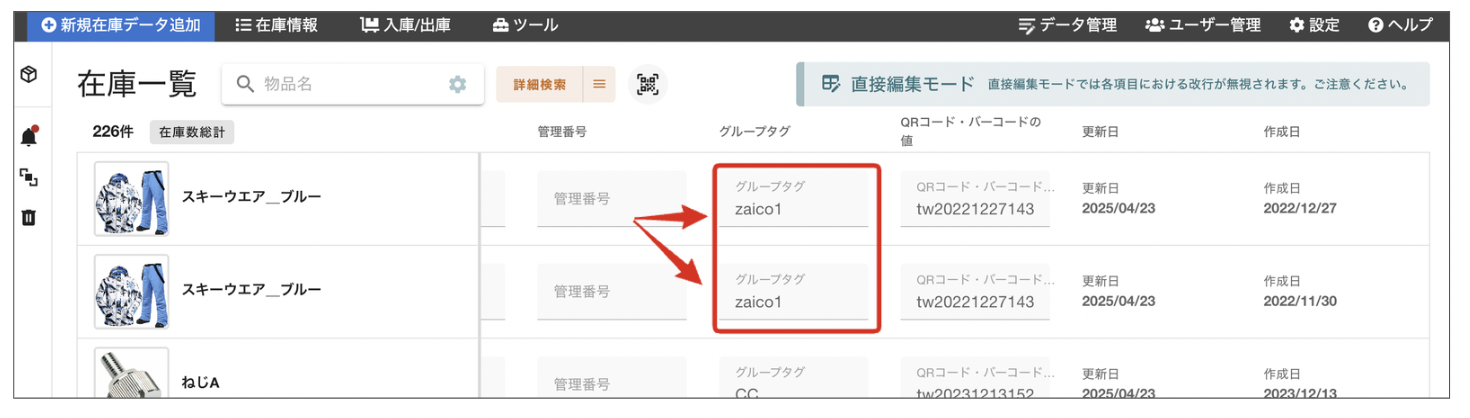Click the QR code scan icon
Image resolution: width=1470 pixels, height=418 pixels.
coord(648,85)
